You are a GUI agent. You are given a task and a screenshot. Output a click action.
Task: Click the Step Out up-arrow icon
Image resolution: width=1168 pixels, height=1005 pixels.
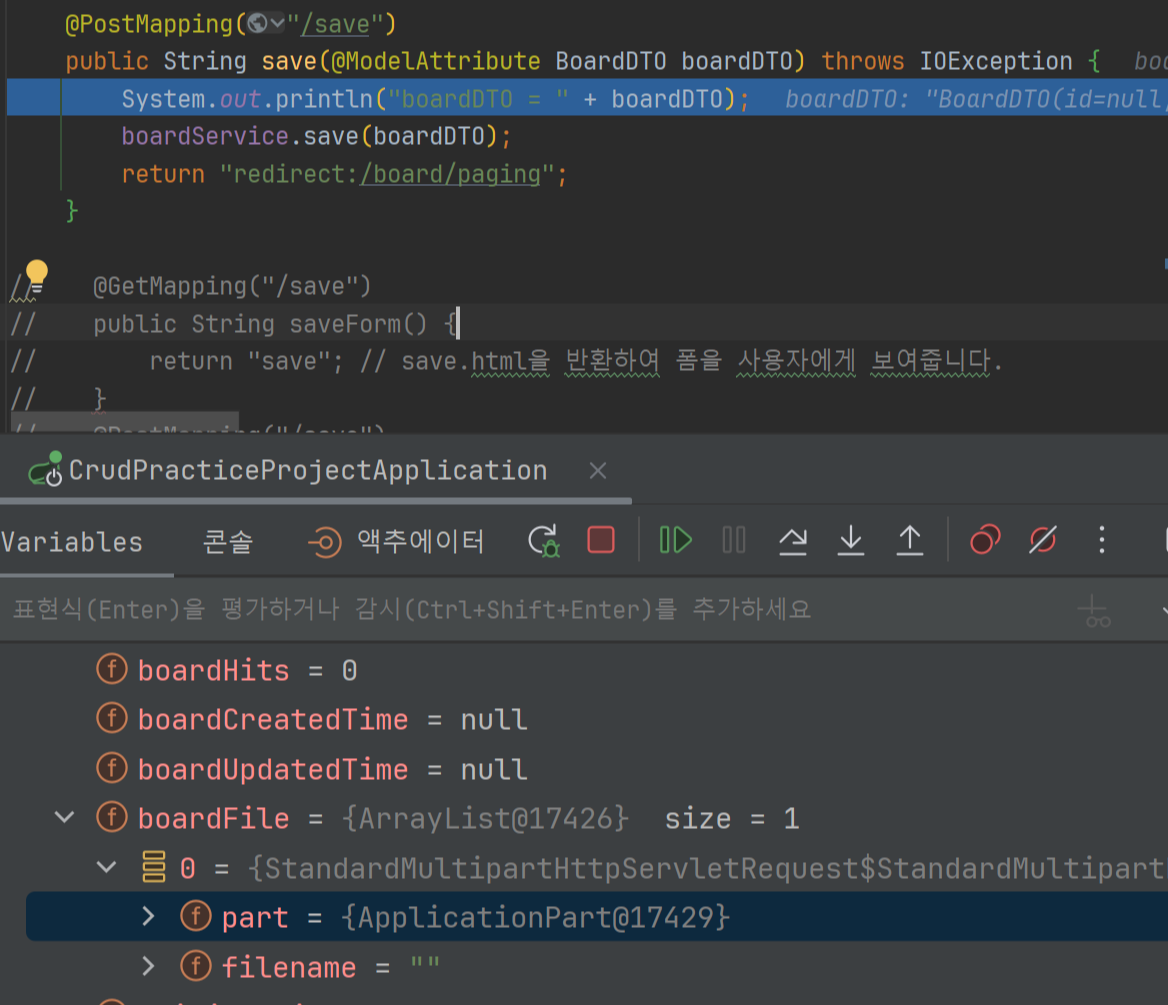[x=909, y=540]
